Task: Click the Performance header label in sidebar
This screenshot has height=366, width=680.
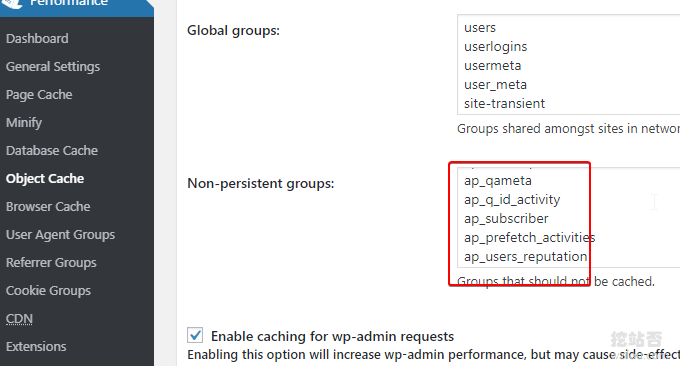Action: (69, 3)
